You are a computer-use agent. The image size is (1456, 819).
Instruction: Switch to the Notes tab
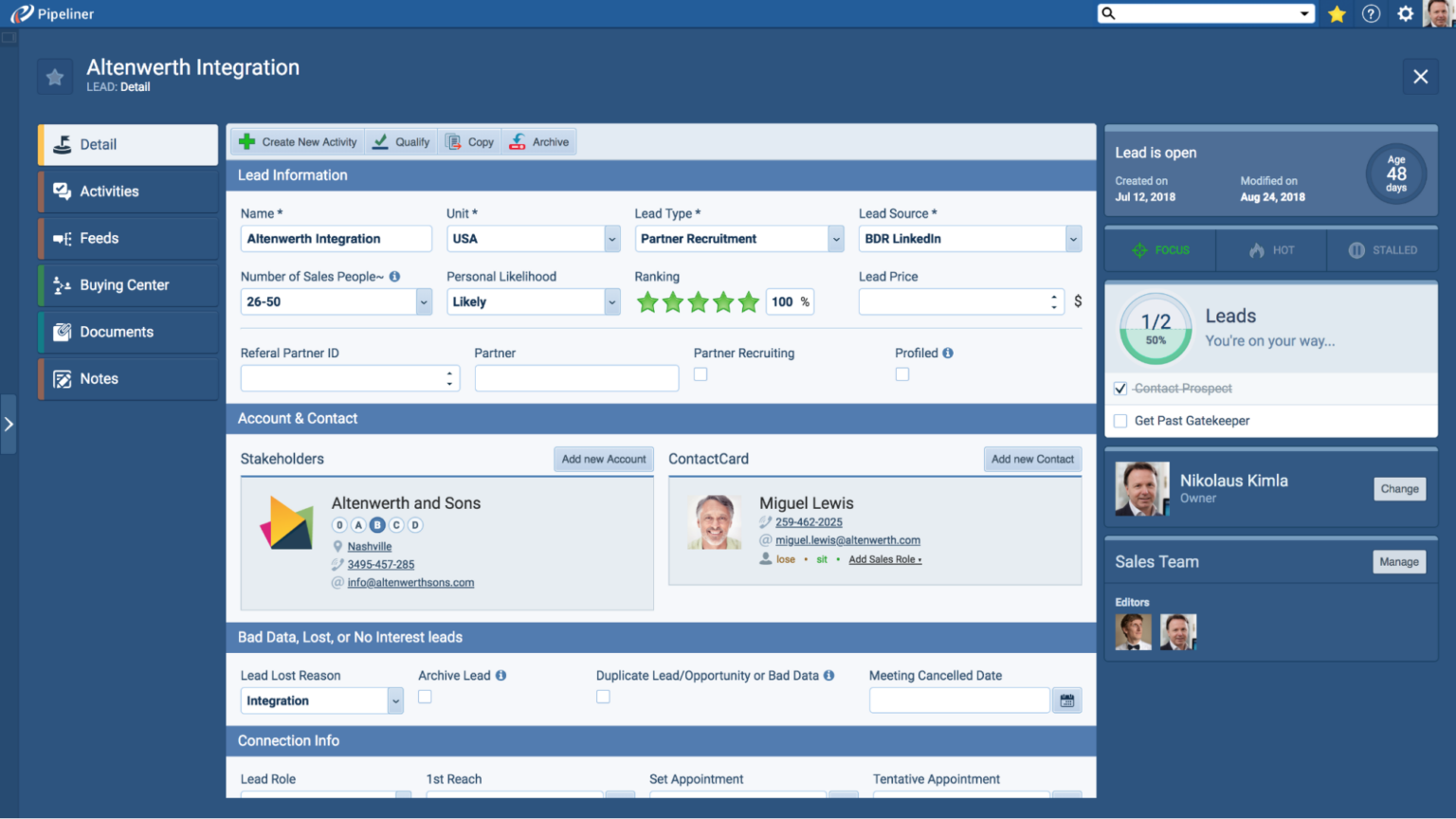pos(99,378)
